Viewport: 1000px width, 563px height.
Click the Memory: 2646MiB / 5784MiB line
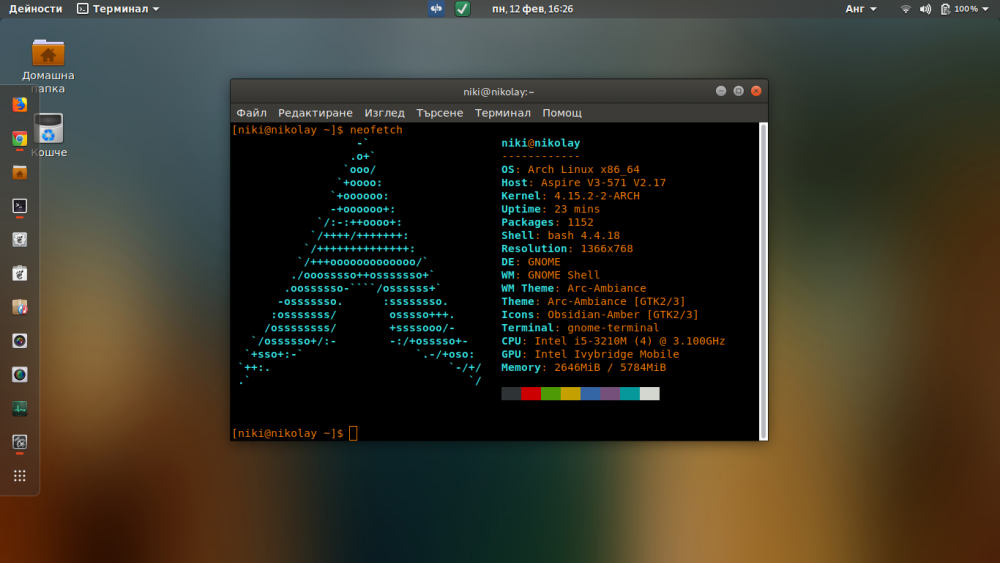(x=584, y=367)
